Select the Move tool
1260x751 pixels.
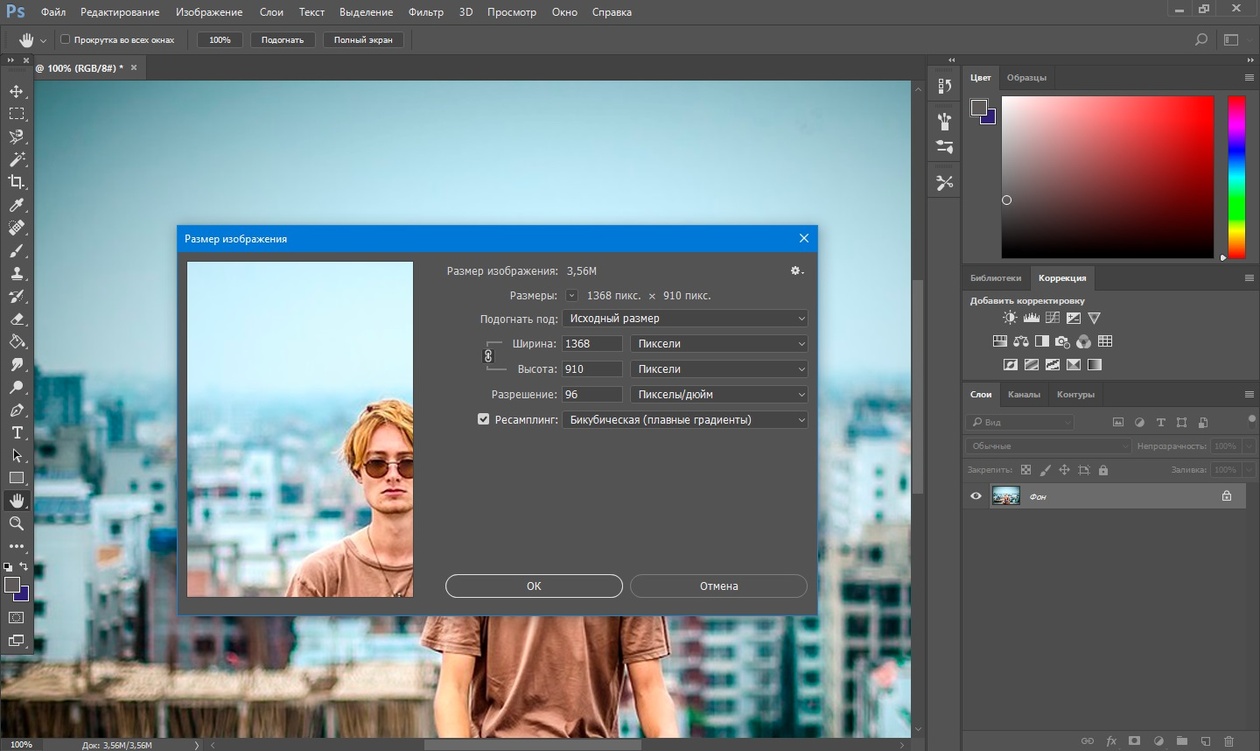pyautogui.click(x=17, y=91)
